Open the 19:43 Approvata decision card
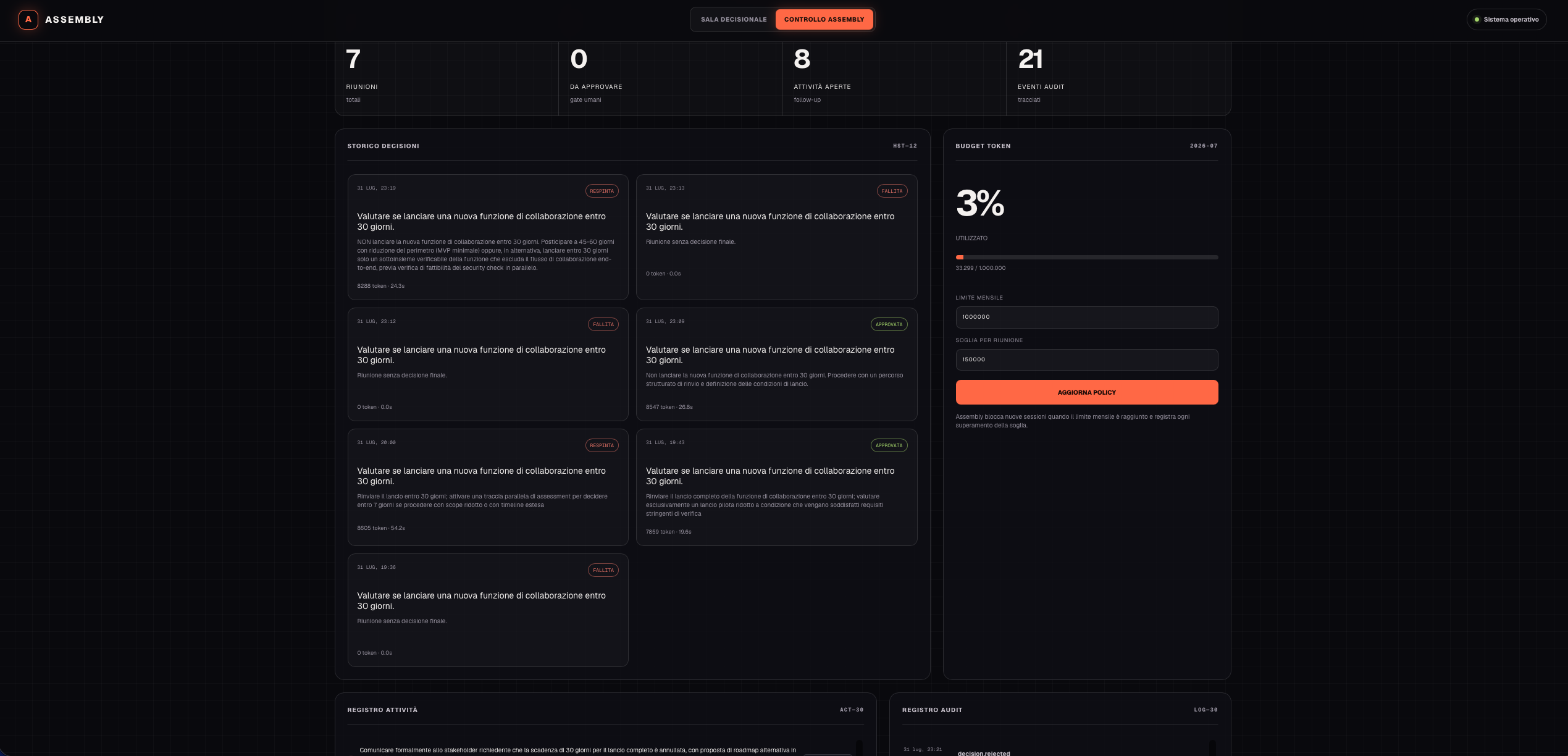The width and height of the screenshot is (1568, 756). (x=776, y=487)
